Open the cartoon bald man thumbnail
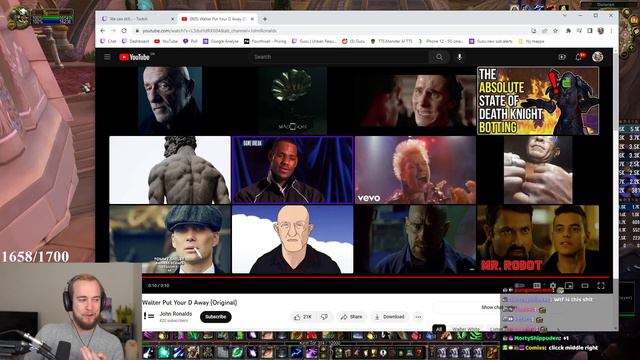Image resolution: width=640 pixels, height=360 pixels. (x=293, y=239)
